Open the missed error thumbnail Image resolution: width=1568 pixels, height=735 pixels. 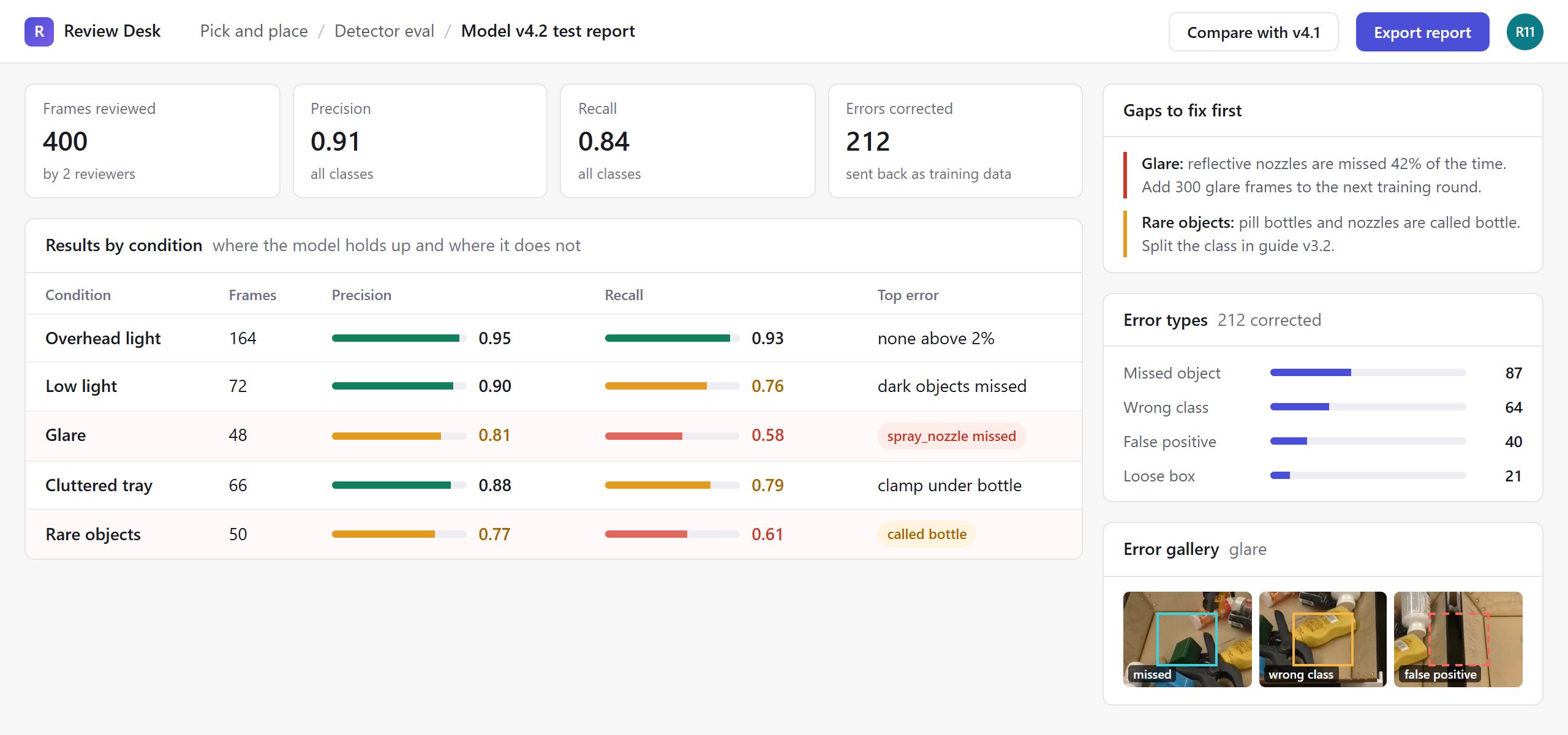pyautogui.click(x=1187, y=639)
